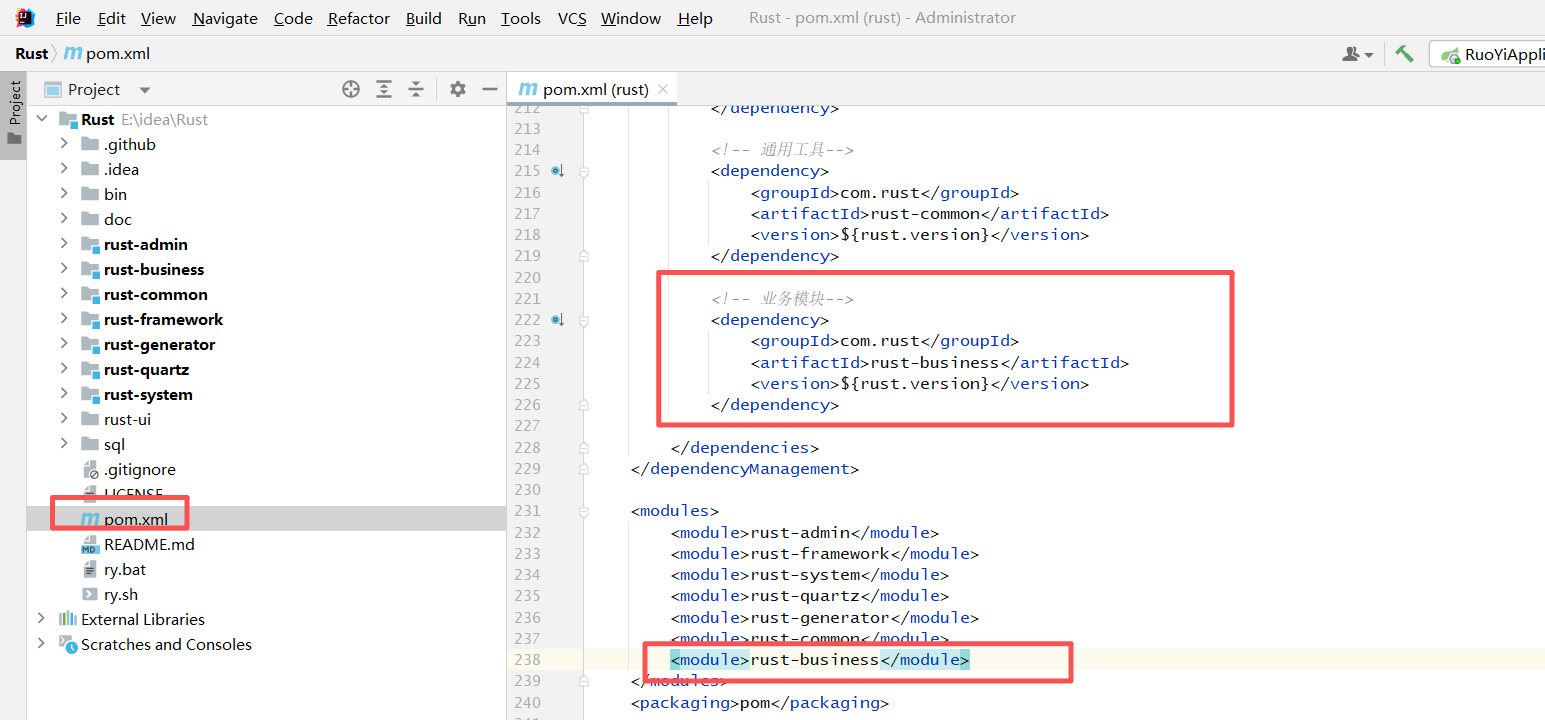Expand the External Libraries node
The height and width of the screenshot is (720, 1545).
41,619
